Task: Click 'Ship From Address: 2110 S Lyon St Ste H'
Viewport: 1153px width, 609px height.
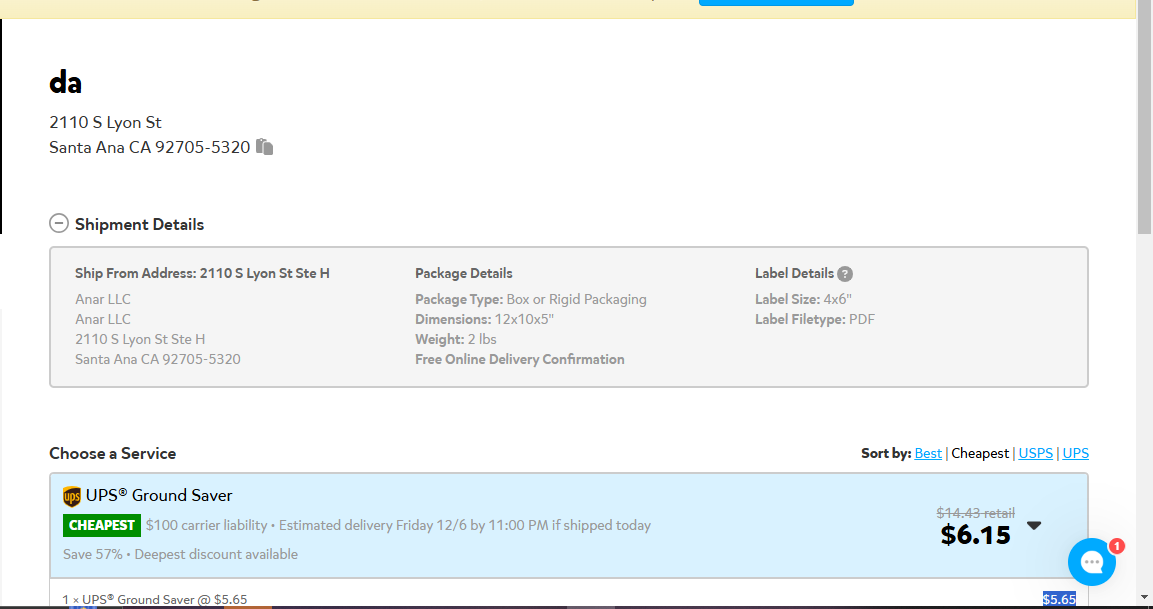Action: click(x=202, y=274)
